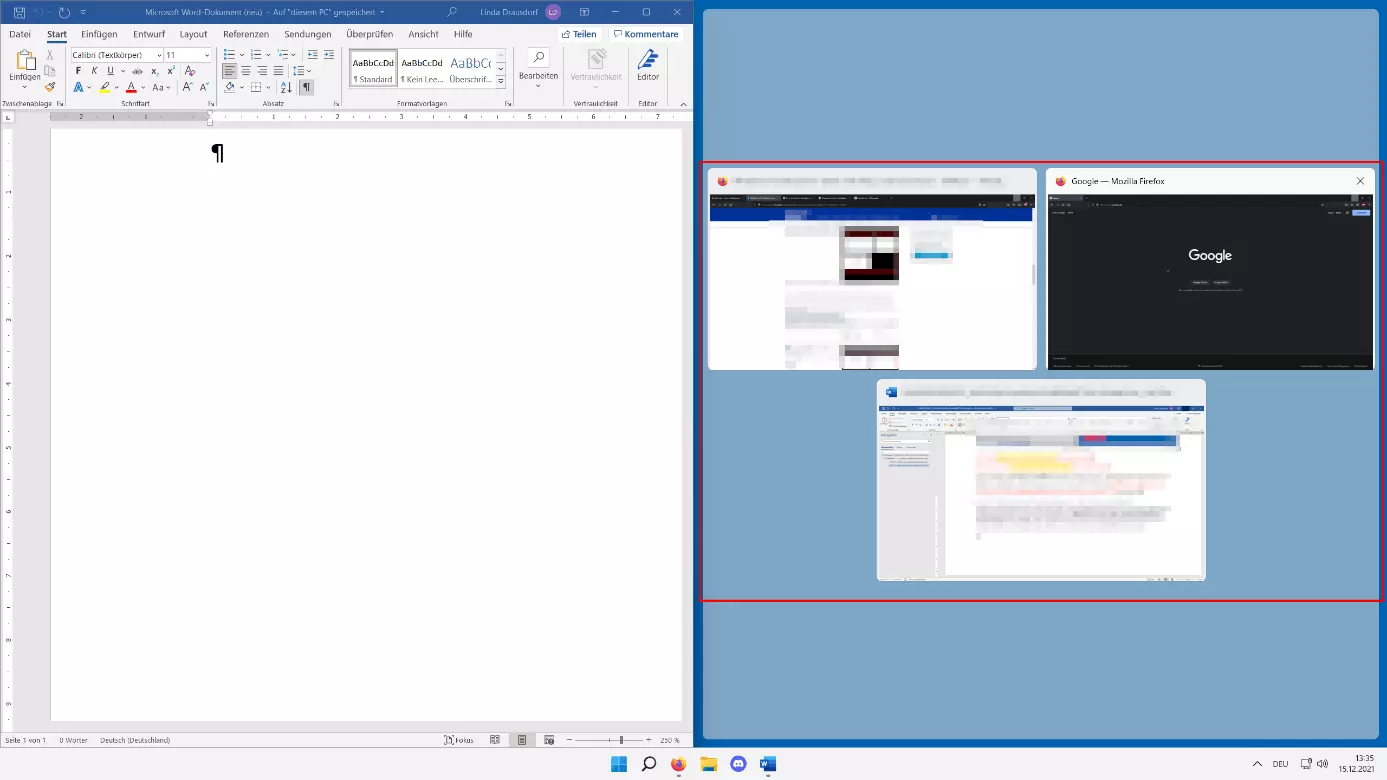Enable Fokus mode in status bar

tap(459, 740)
